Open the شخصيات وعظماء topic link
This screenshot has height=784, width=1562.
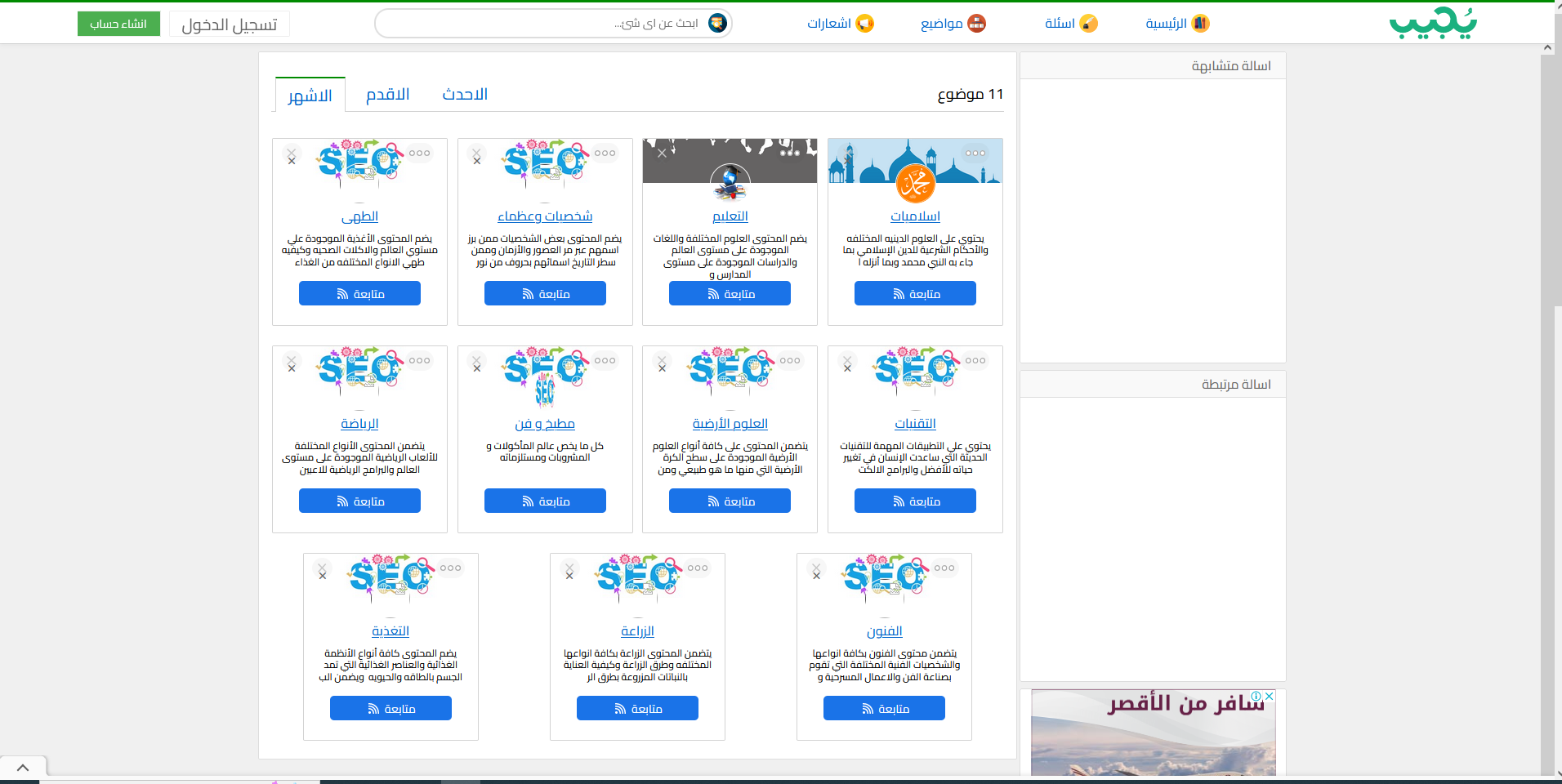545,216
